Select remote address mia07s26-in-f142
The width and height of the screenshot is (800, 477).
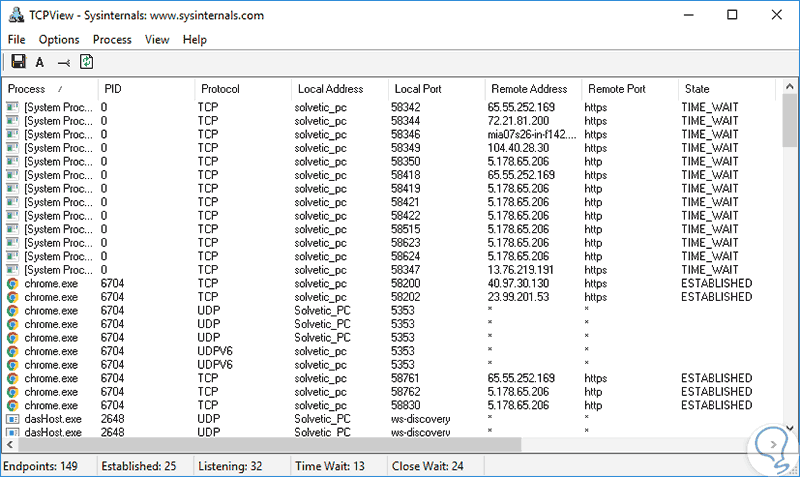pos(532,134)
